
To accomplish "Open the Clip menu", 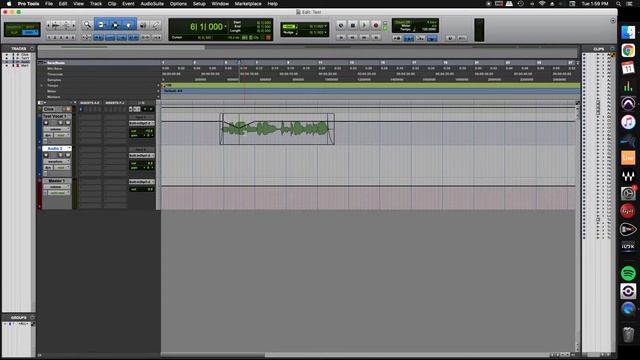I will pos(112,4).
